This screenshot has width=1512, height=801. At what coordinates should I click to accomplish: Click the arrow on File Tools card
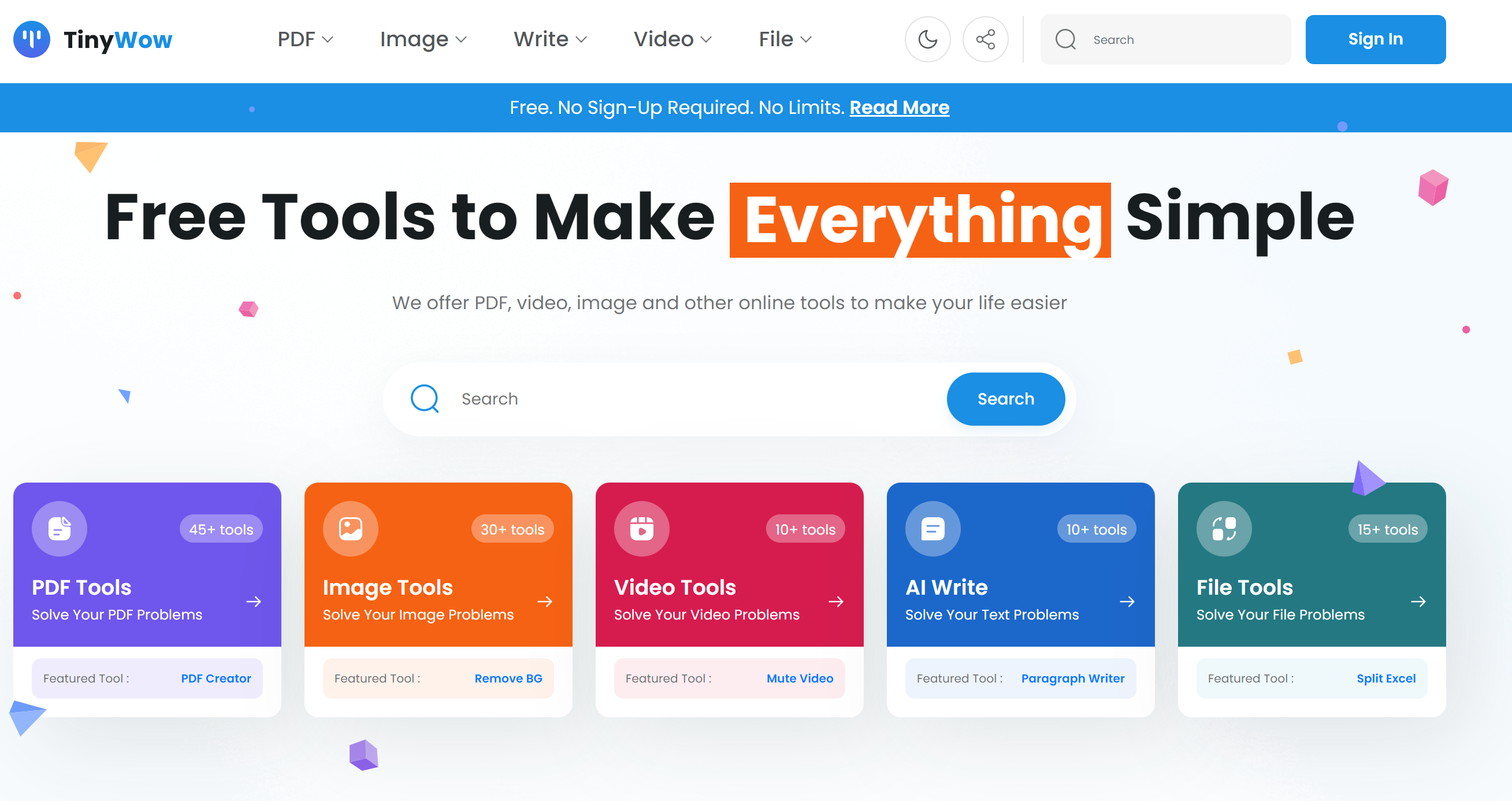pyautogui.click(x=1418, y=602)
